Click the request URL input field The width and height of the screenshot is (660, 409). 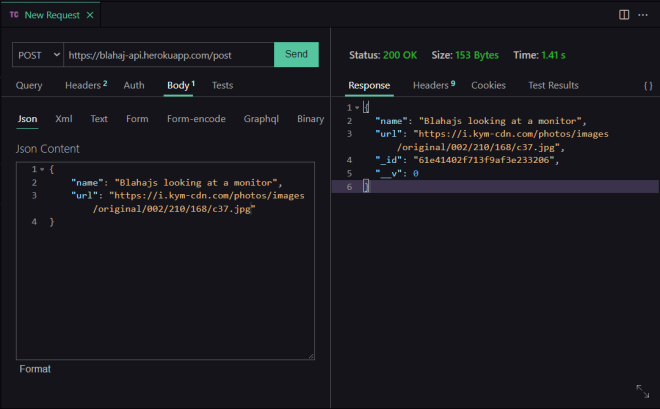[x=167, y=54]
